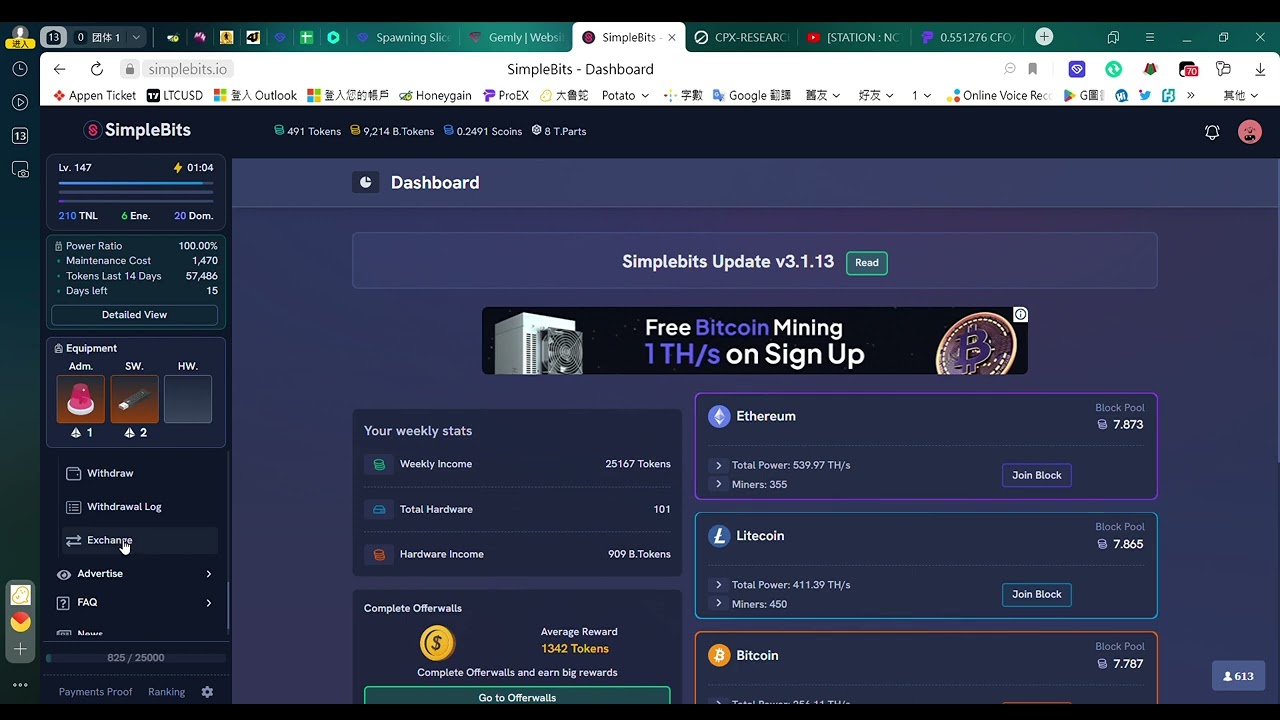Expand the FAQ submenu

point(134,602)
